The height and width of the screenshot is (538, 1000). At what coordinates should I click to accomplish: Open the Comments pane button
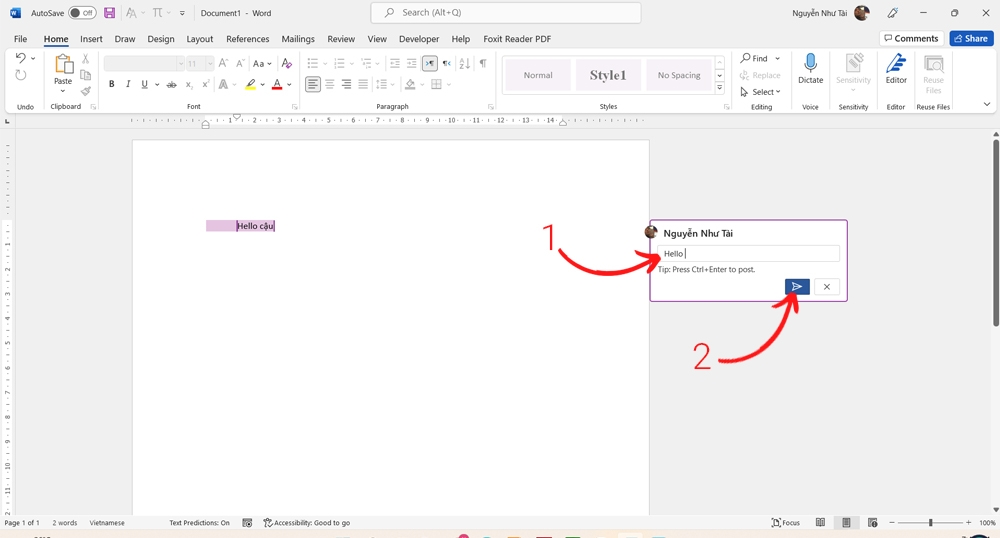[x=911, y=38]
